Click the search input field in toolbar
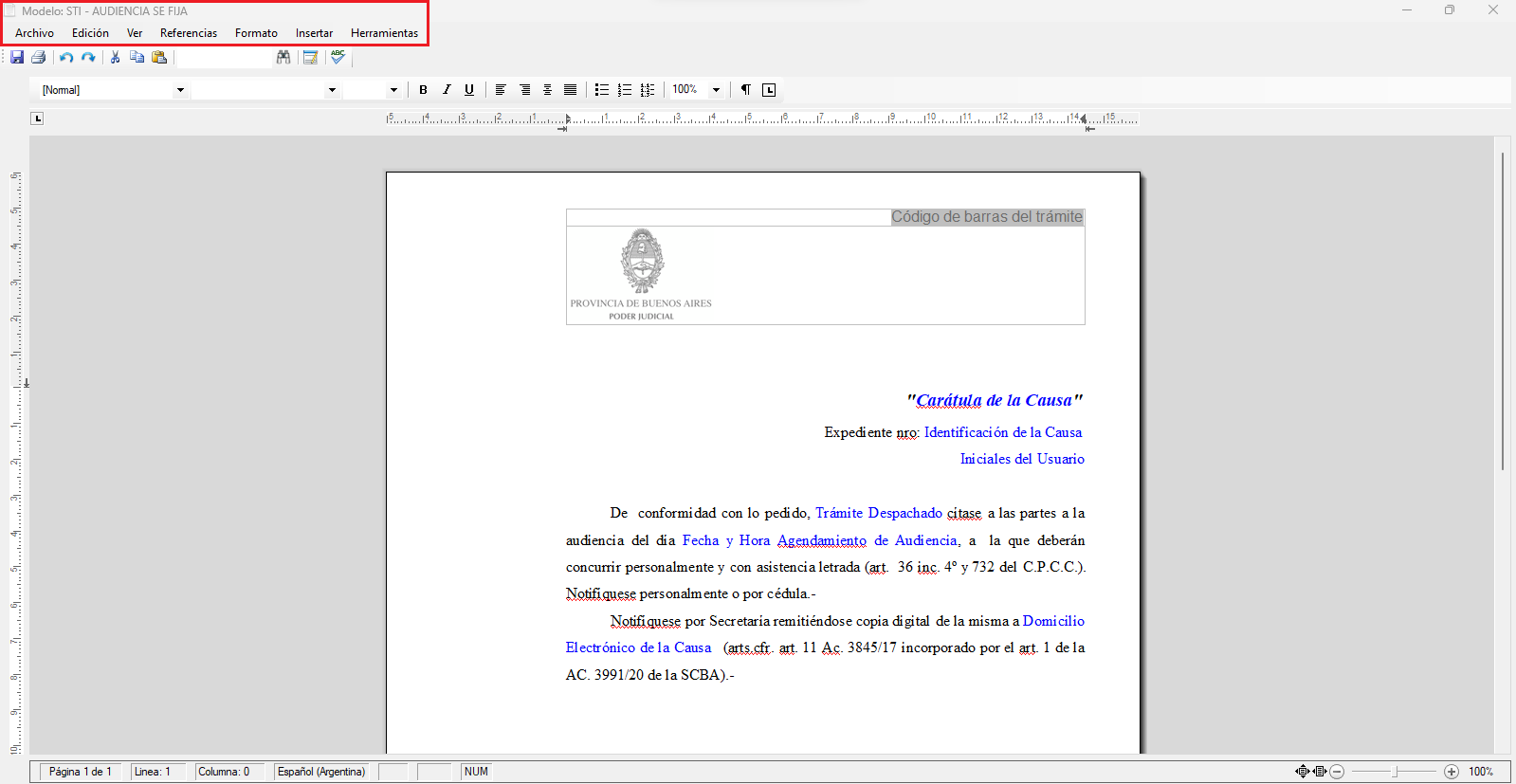Viewport: 1516px width, 784px height. (225, 58)
